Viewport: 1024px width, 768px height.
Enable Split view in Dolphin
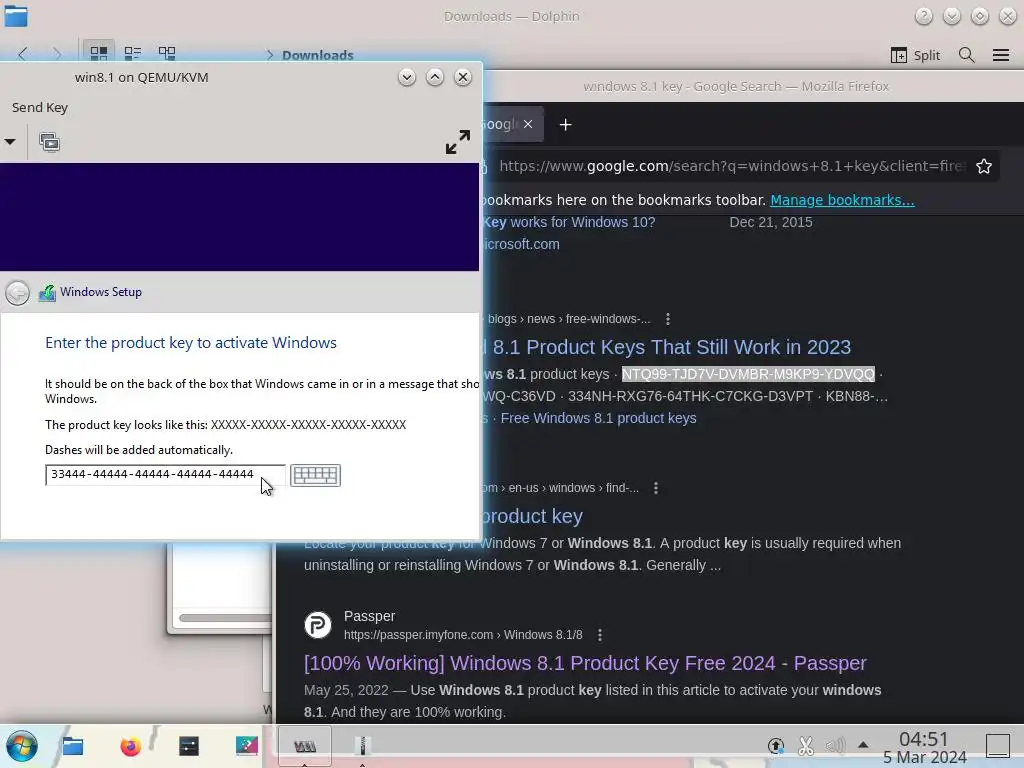pos(915,55)
